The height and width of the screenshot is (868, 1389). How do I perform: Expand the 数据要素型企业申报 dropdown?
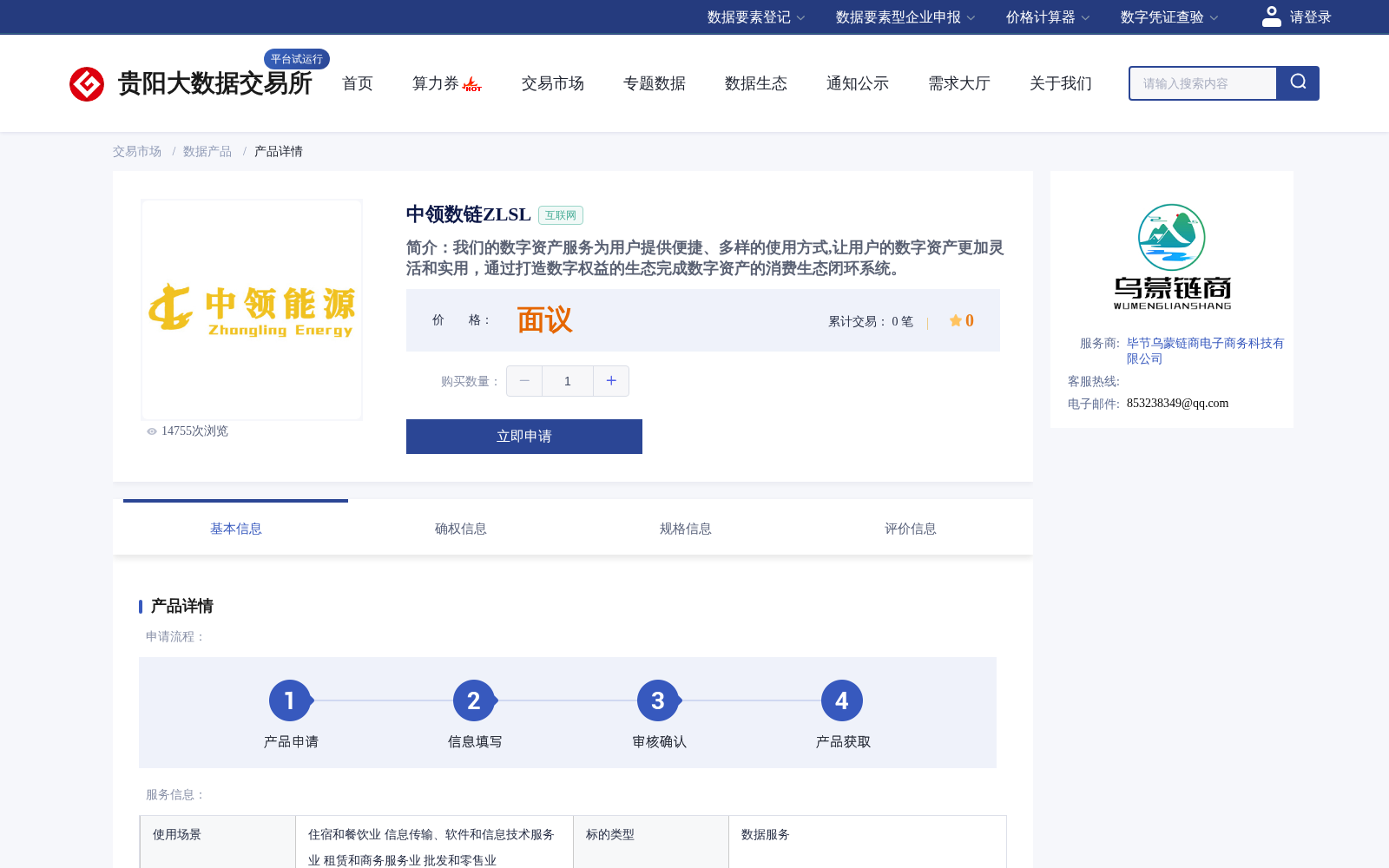coord(905,17)
